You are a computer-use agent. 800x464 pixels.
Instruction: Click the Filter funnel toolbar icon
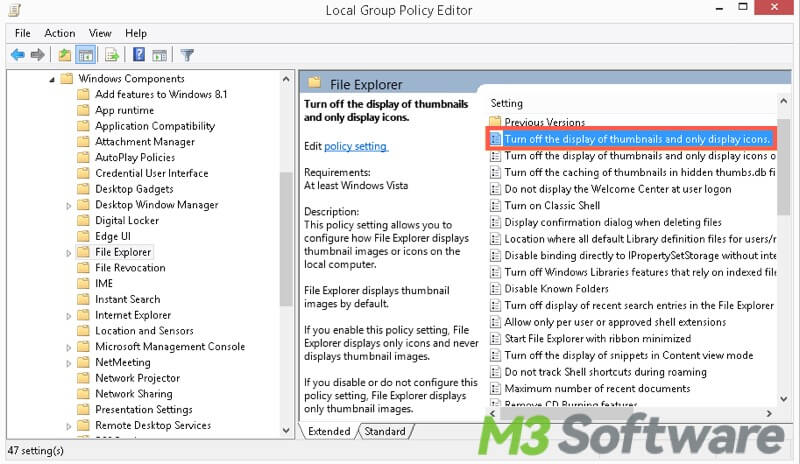point(187,54)
